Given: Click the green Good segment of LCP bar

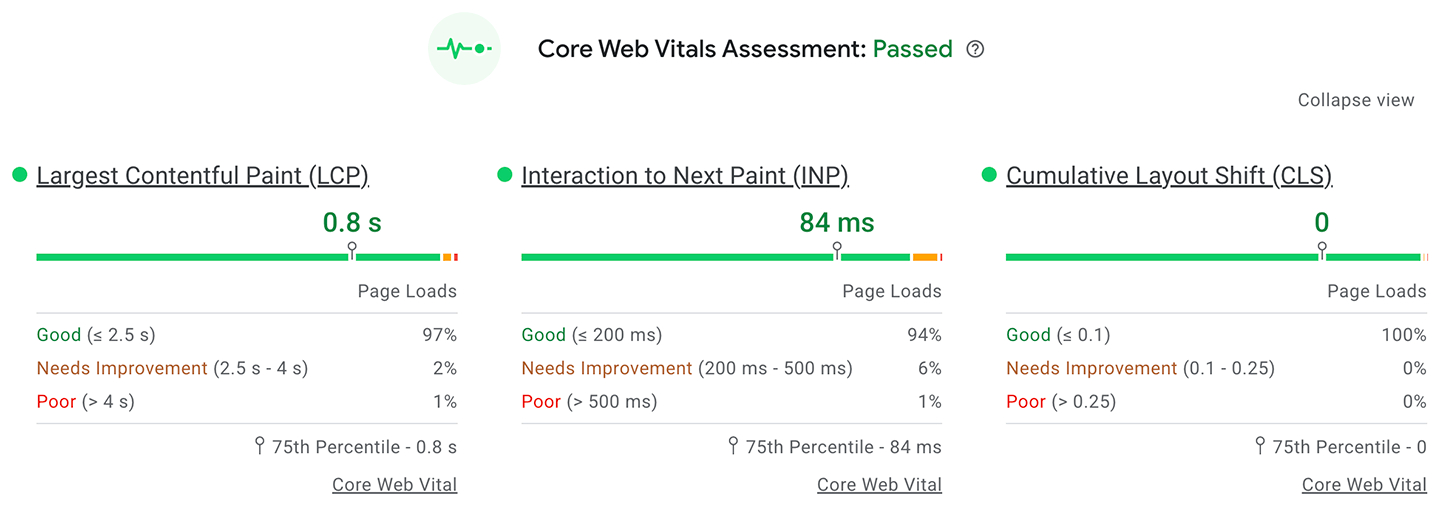Looking at the screenshot, I should pyautogui.click(x=190, y=257).
